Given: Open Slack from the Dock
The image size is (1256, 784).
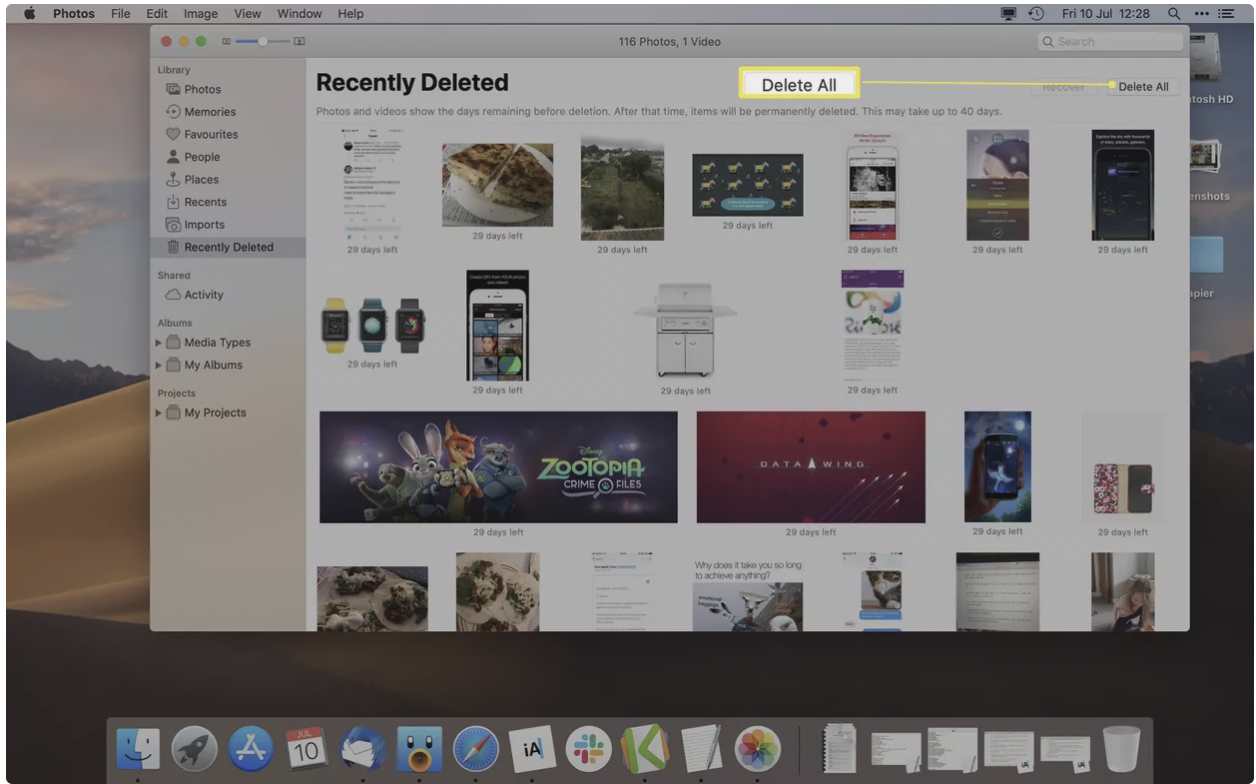Looking at the screenshot, I should tap(588, 749).
